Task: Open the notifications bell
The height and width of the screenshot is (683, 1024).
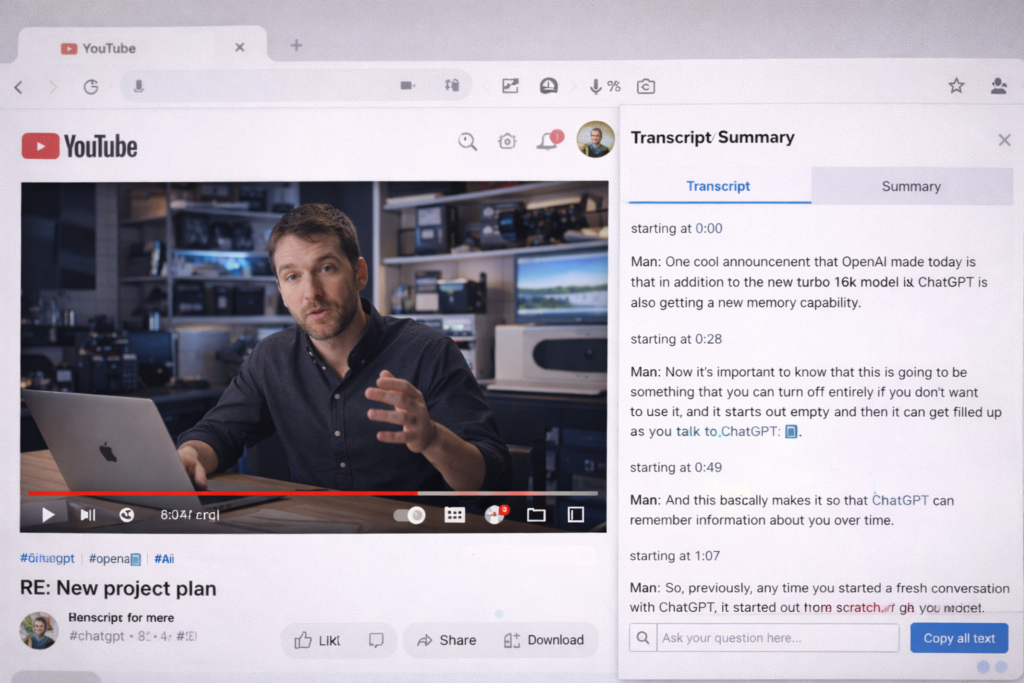Action: pos(546,142)
